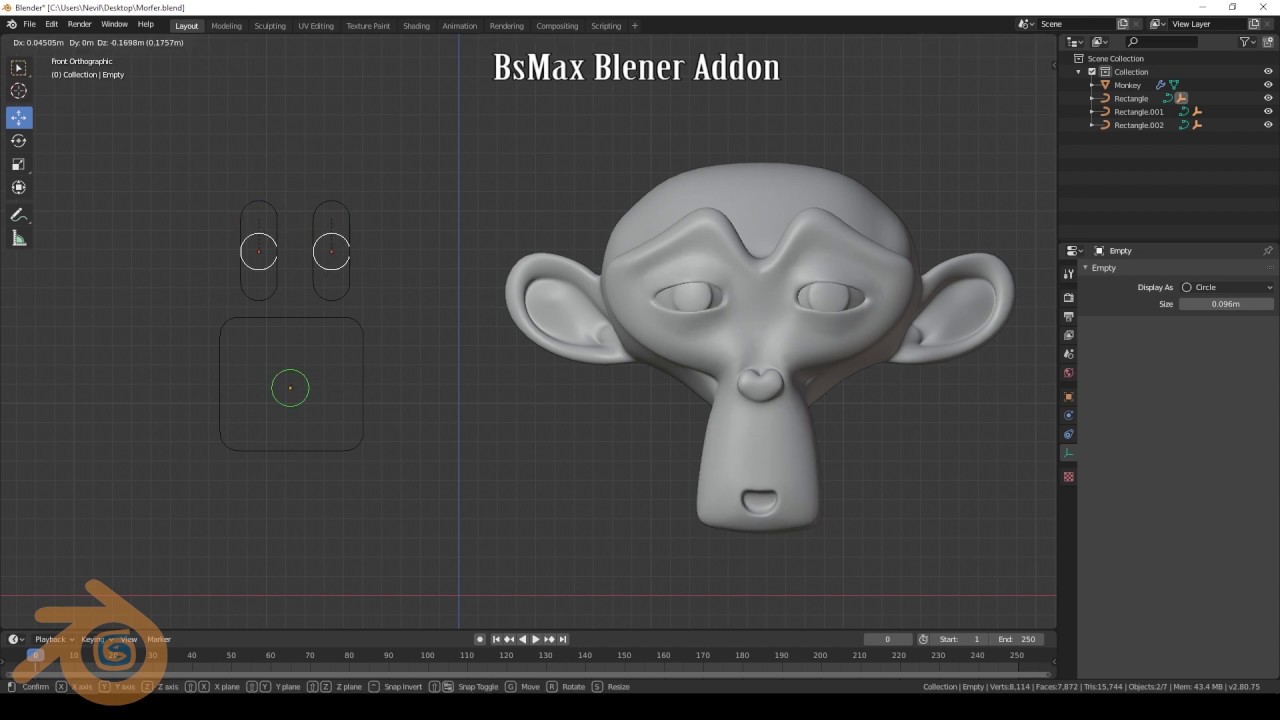Click the timeline current frame field
Image resolution: width=1280 pixels, height=720 pixels.
pyautogui.click(x=888, y=639)
